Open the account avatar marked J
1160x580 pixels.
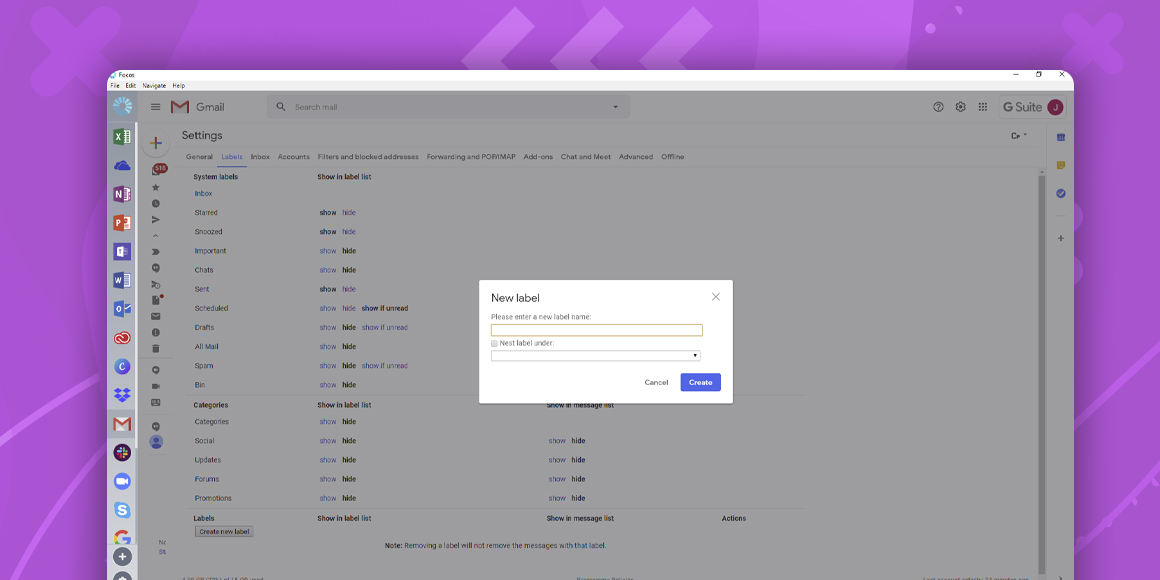pyautogui.click(x=1056, y=107)
